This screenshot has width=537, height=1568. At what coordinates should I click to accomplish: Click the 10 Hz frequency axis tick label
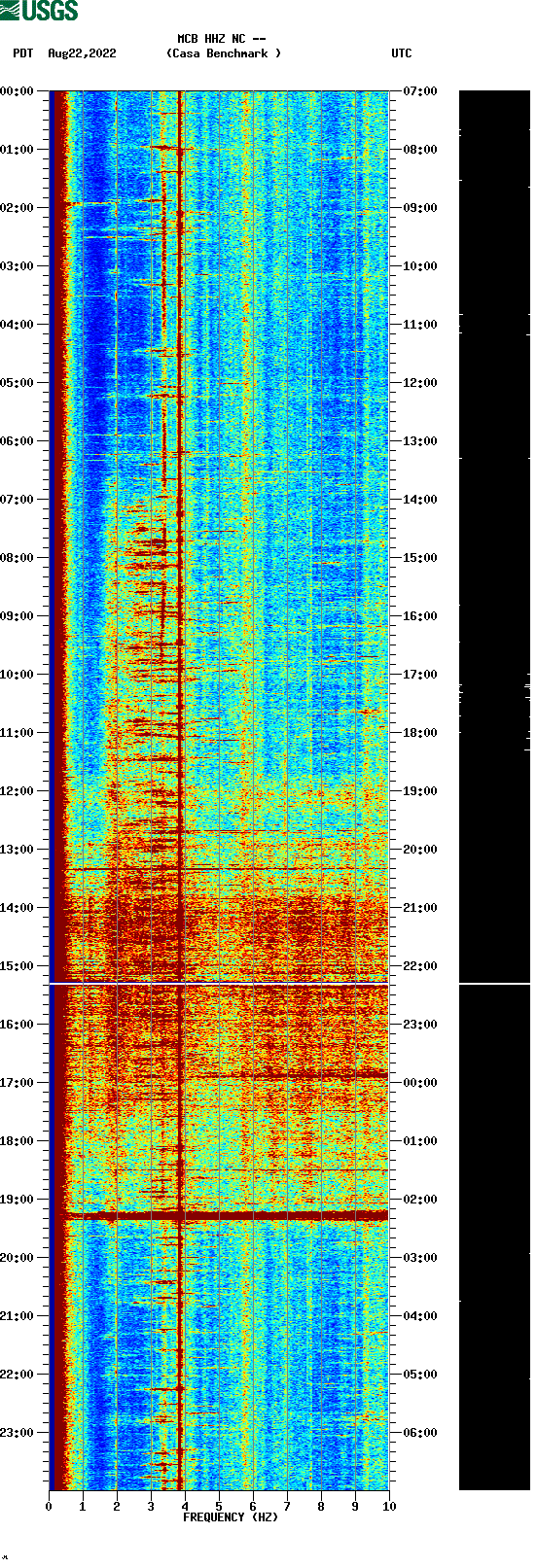tap(389, 1507)
